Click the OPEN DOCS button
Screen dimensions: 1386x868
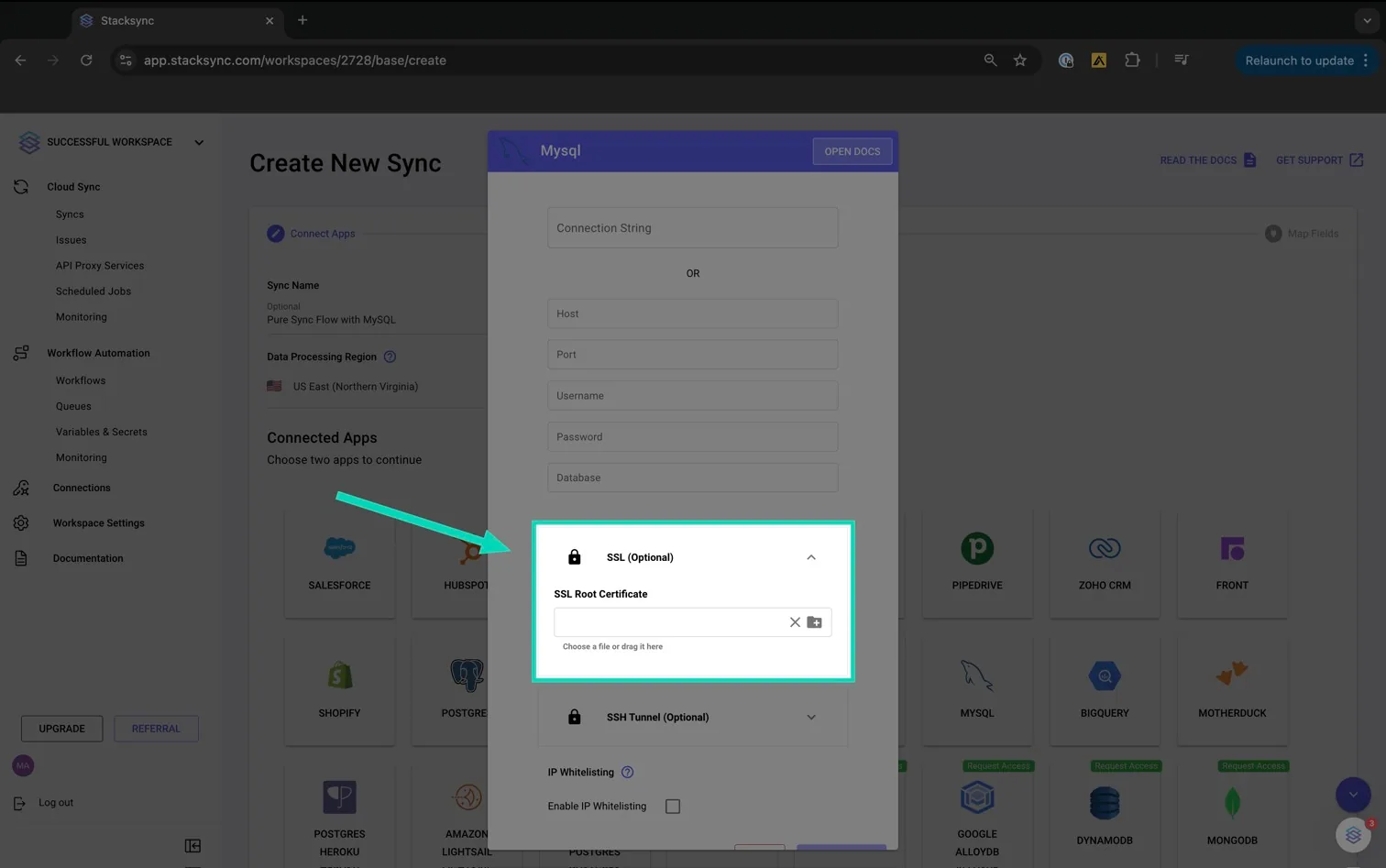[852, 151]
